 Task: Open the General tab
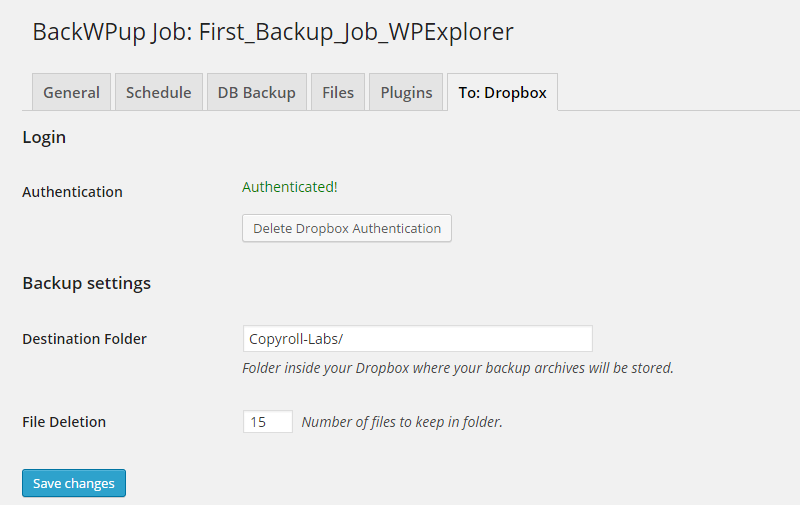(71, 92)
